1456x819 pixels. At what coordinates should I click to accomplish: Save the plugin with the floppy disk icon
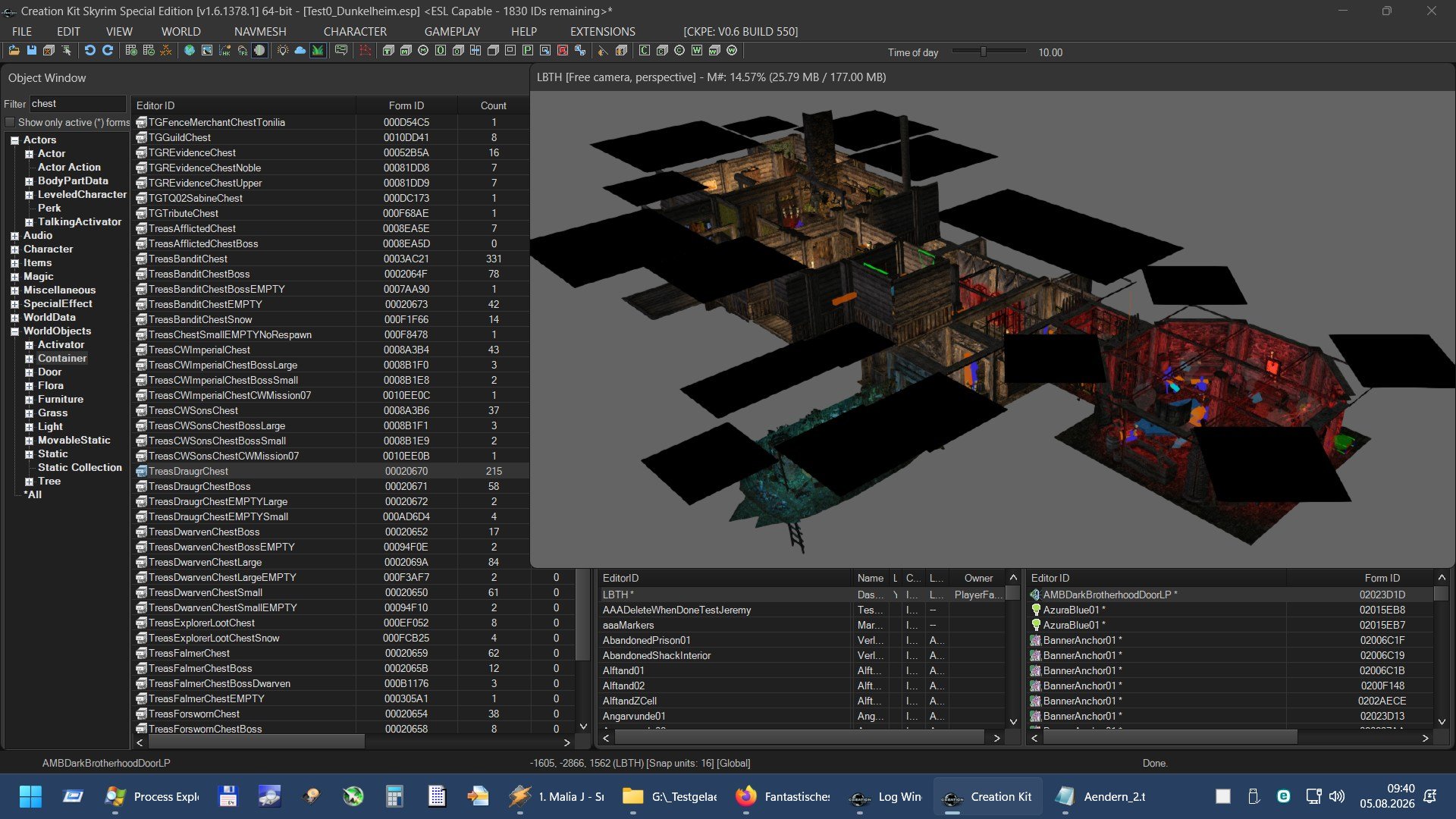pos(31,51)
